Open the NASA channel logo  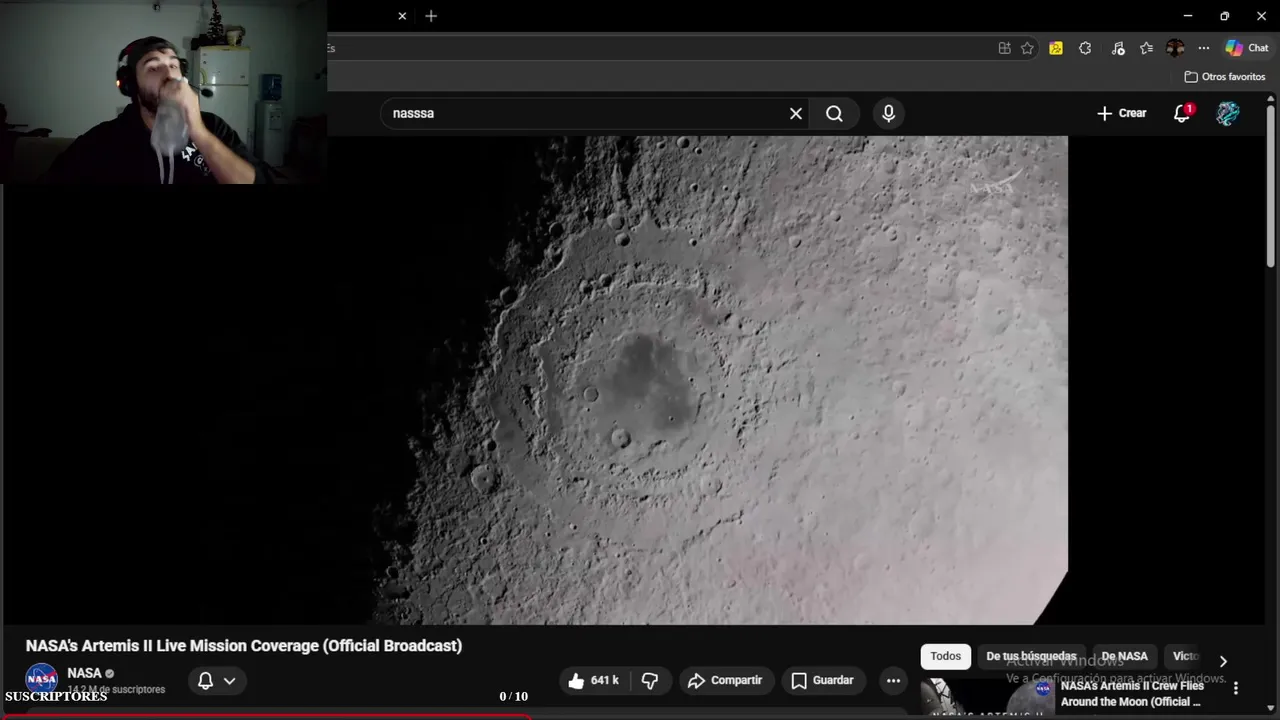[41, 679]
